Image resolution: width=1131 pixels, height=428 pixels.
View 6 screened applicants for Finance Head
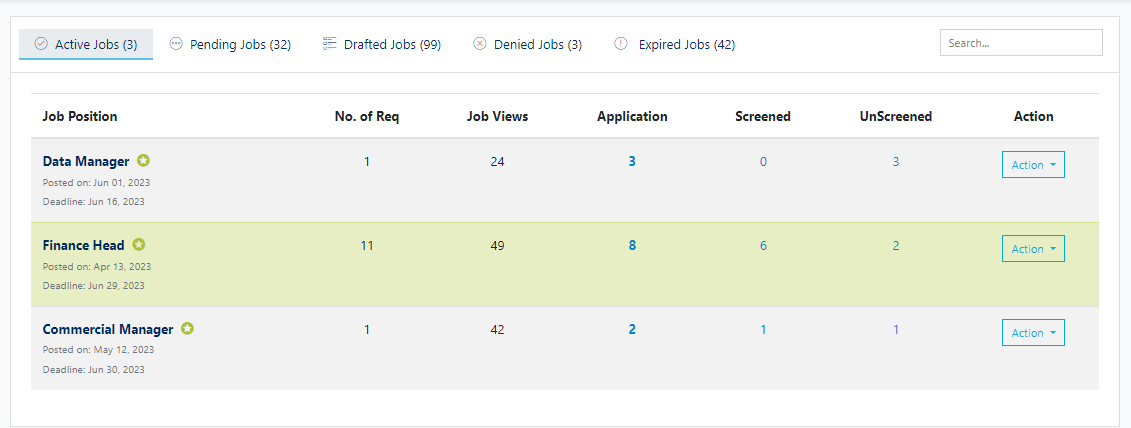point(763,245)
